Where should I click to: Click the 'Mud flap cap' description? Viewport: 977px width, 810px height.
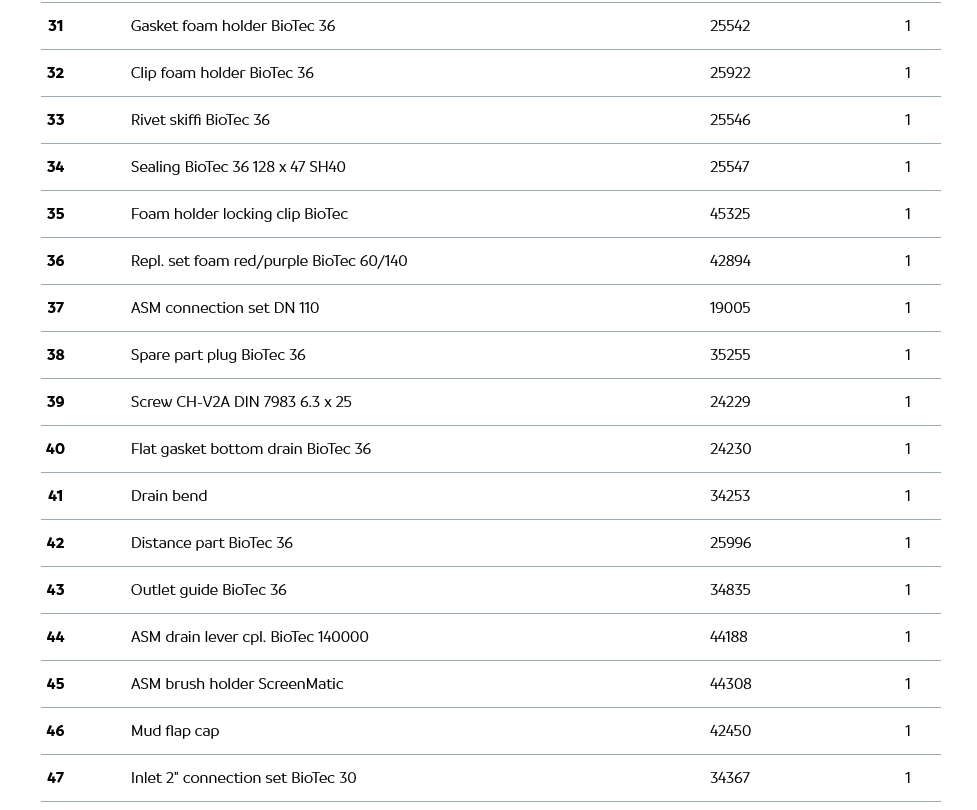(x=175, y=731)
